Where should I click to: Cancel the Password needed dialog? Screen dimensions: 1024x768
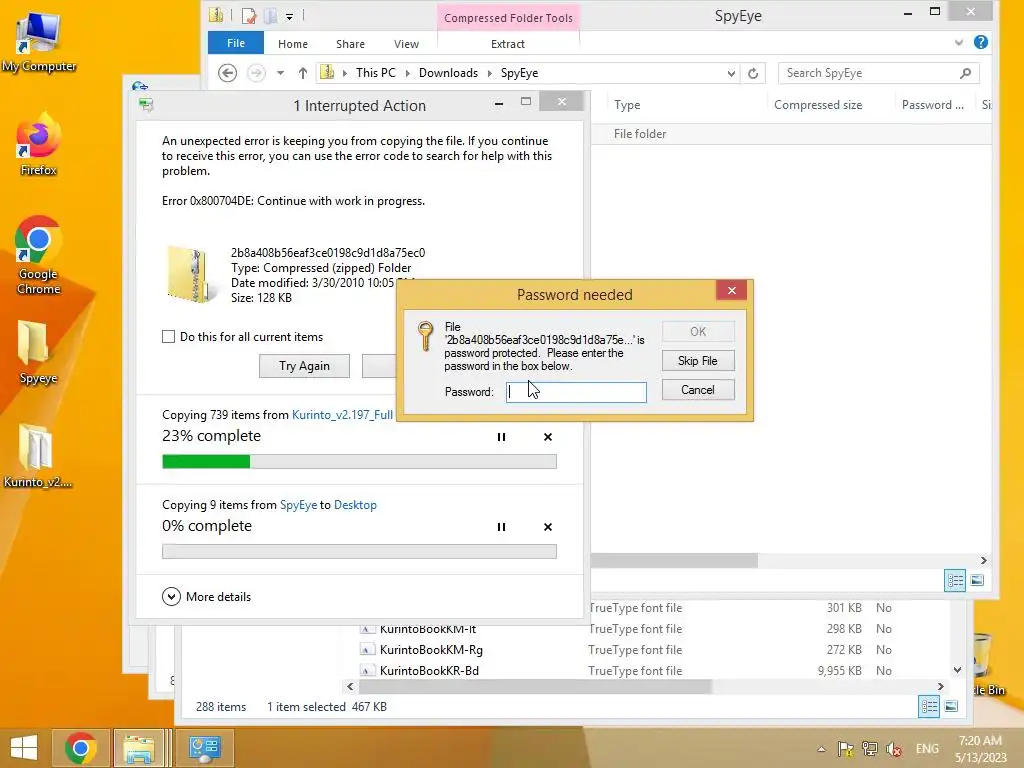697,390
